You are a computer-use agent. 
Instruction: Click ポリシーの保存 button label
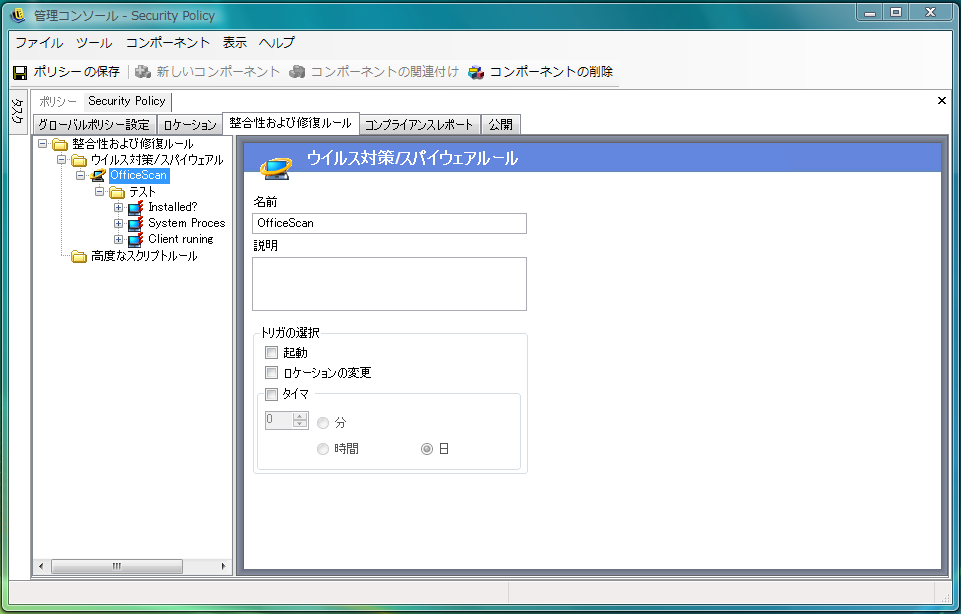77,72
